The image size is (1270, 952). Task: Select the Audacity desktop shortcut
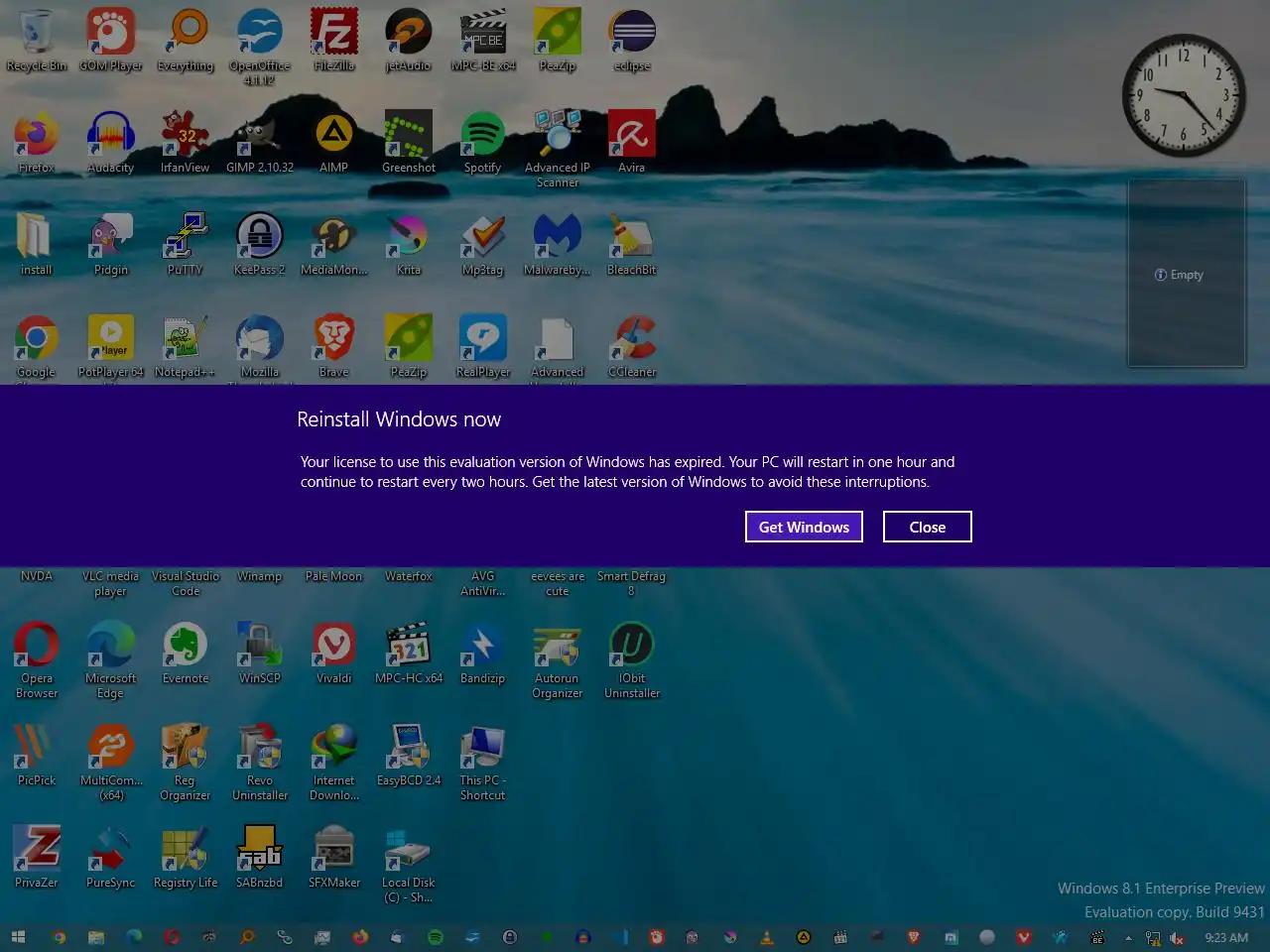[x=111, y=142]
